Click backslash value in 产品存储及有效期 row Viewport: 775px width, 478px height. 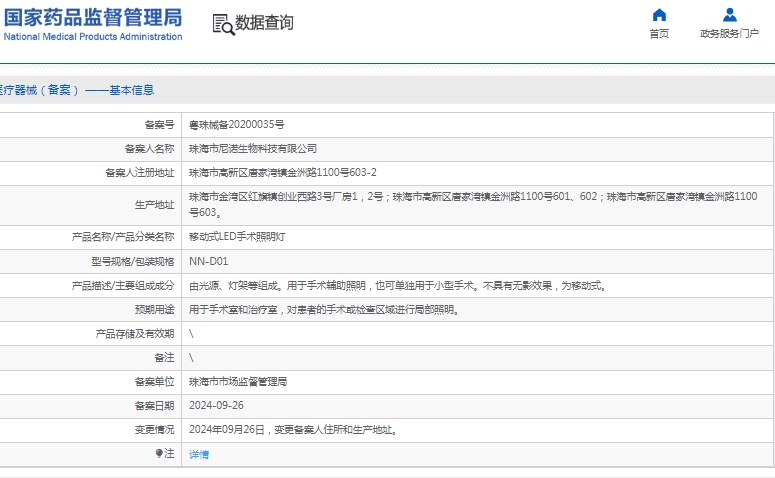[x=191, y=334]
